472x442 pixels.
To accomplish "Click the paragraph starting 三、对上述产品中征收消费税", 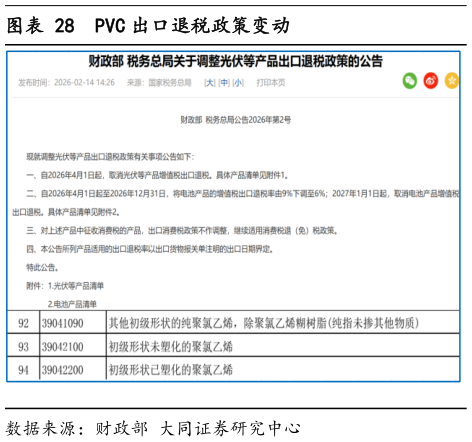I will (182, 230).
